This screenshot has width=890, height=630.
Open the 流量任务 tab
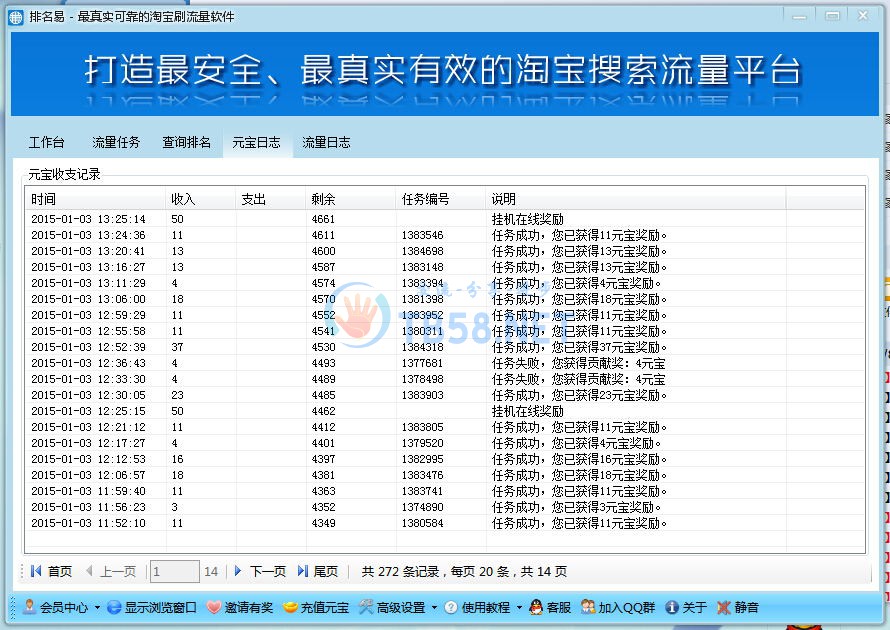coord(116,142)
